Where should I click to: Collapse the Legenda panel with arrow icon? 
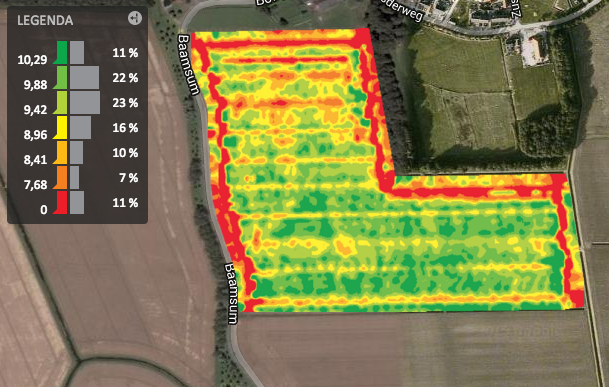click(x=135, y=18)
